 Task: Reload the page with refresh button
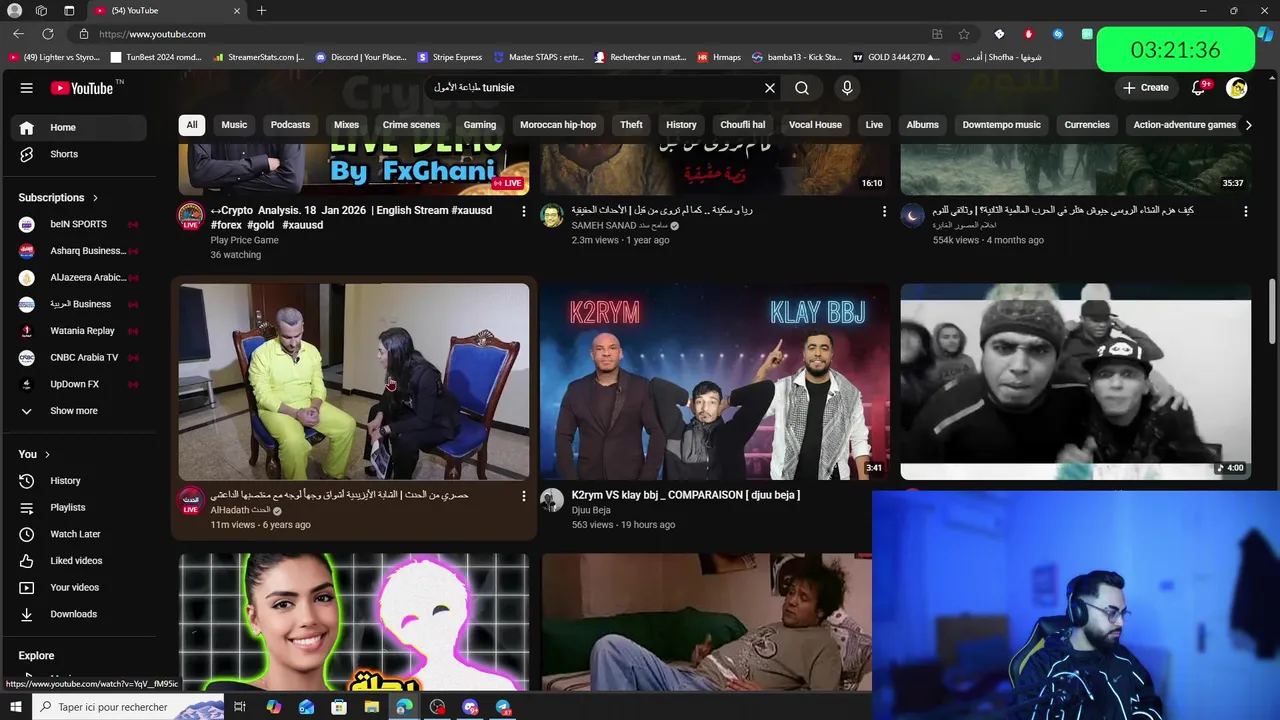pyautogui.click(x=47, y=34)
